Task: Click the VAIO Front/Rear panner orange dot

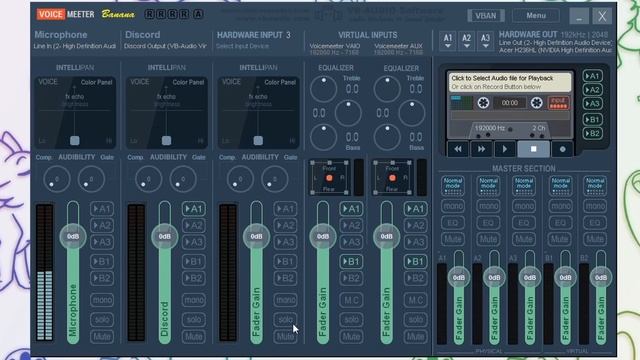Action: pyautogui.click(x=329, y=178)
